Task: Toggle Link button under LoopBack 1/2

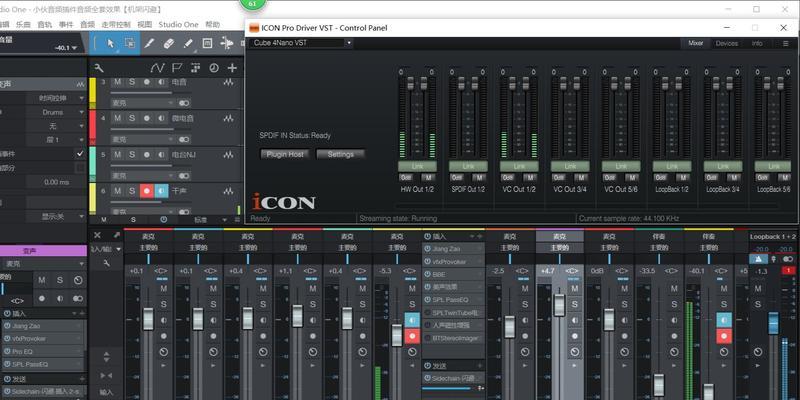Action: tap(672, 166)
